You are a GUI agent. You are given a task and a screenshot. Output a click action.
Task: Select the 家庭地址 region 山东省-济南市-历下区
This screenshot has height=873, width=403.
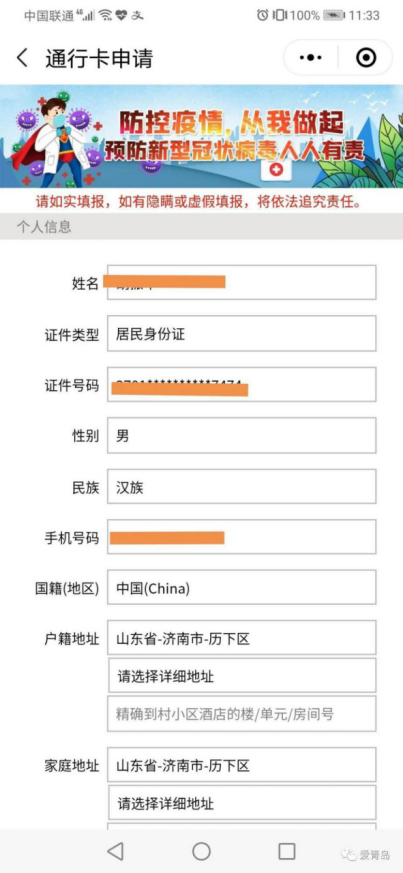(x=242, y=765)
